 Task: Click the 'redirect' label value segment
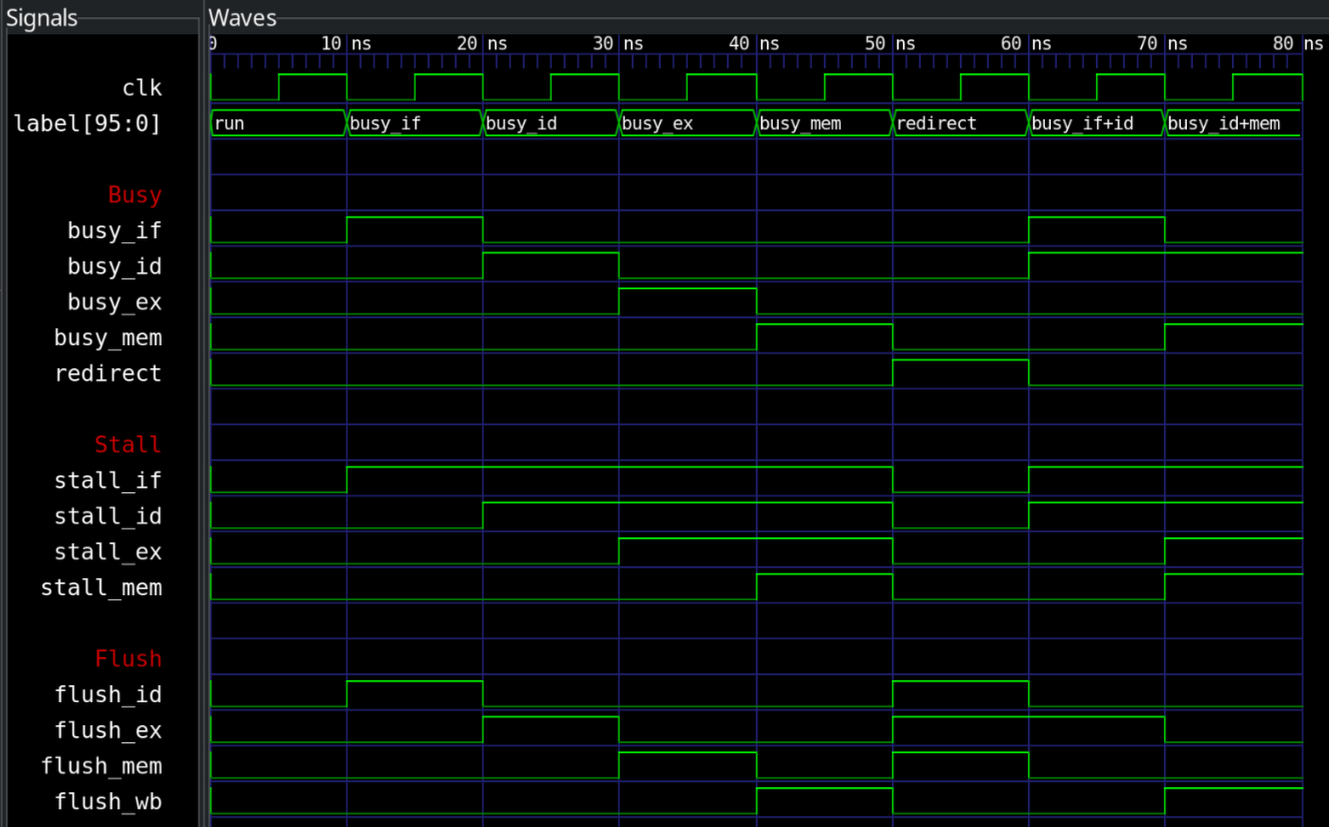(960, 124)
